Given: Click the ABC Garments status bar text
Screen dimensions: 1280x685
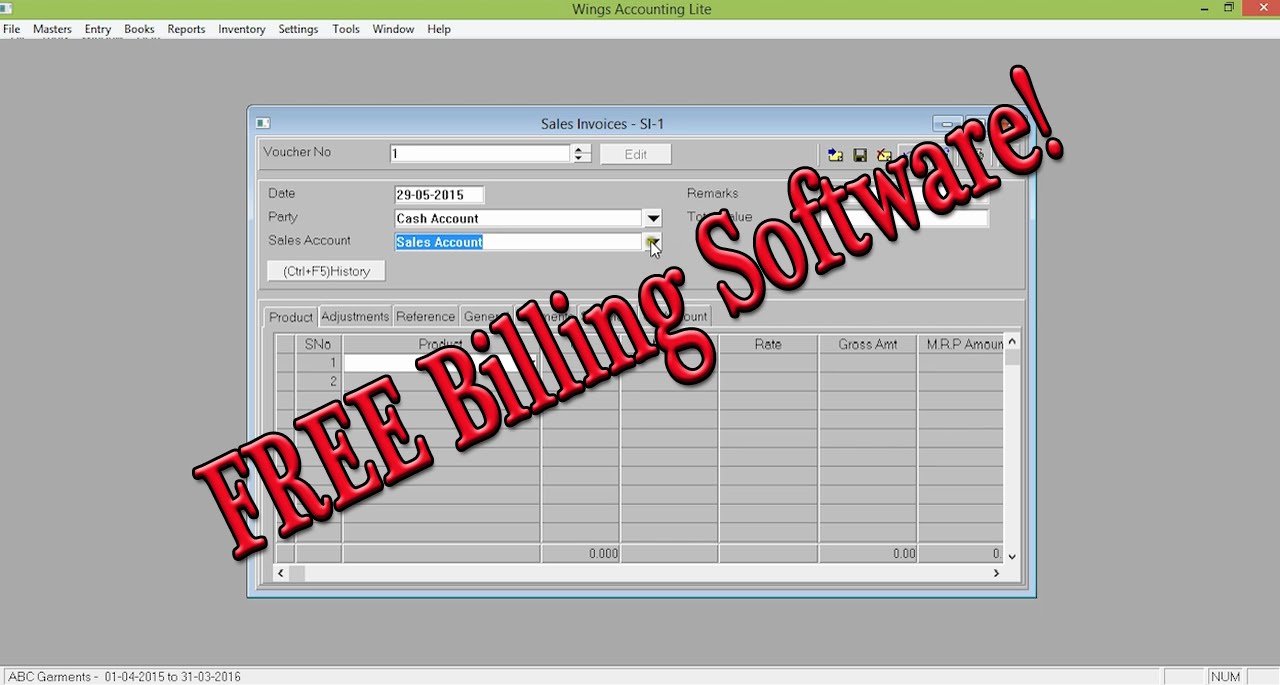Looking at the screenshot, I should pyautogui.click(x=125, y=677).
